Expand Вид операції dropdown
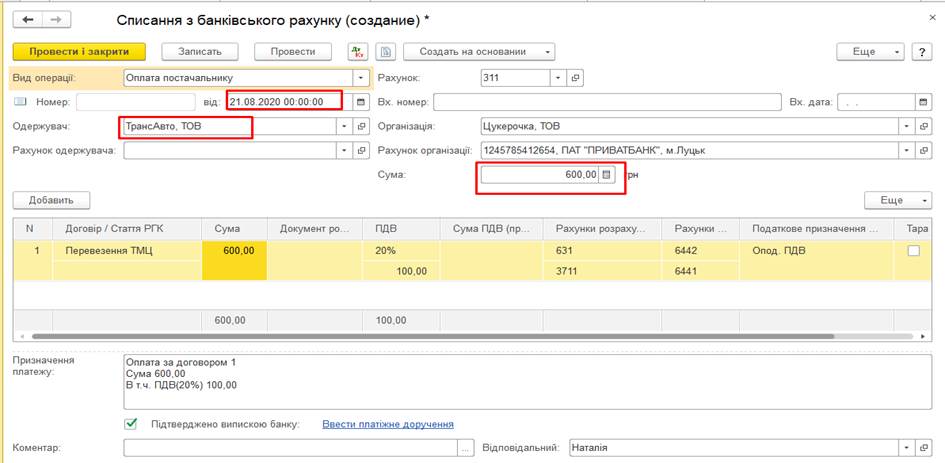Image resolution: width=945 pixels, height=463 pixels. coord(361,77)
